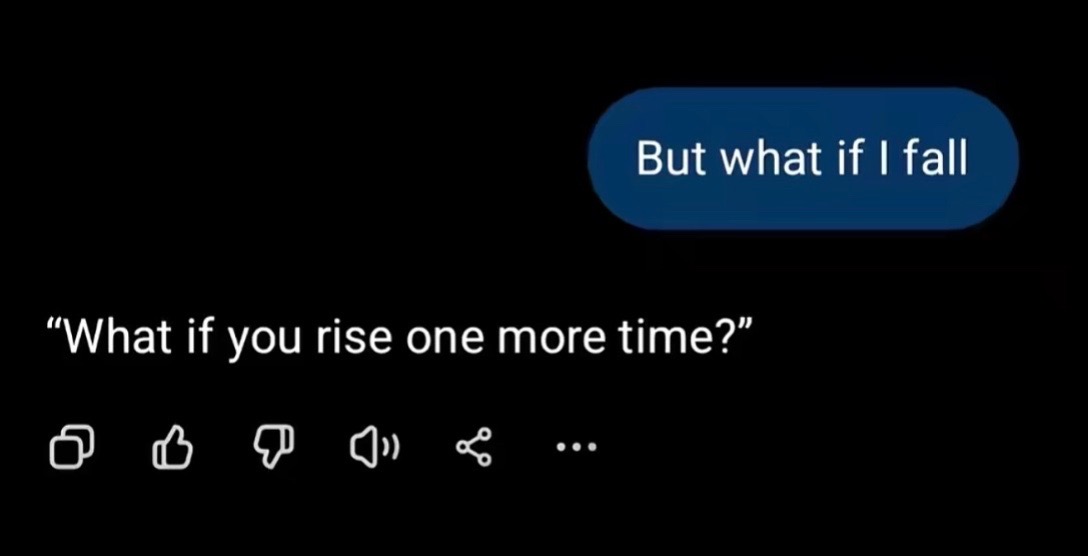Read the response aloud with speaker icon

pos(375,448)
